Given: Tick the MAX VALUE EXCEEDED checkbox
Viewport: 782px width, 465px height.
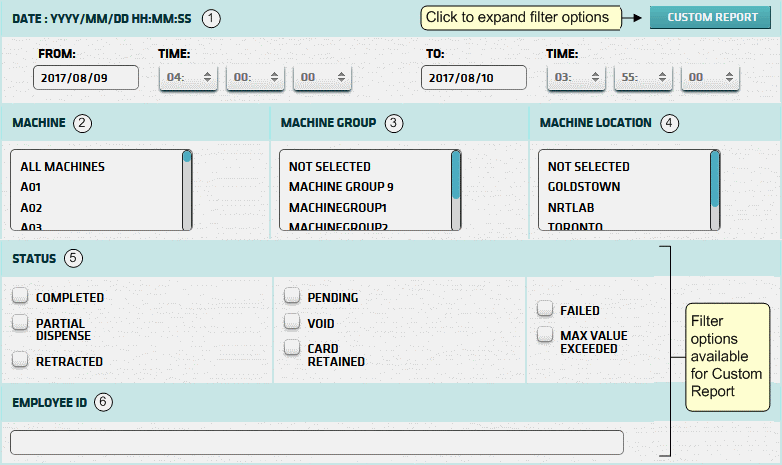Looking at the screenshot, I should (x=545, y=334).
